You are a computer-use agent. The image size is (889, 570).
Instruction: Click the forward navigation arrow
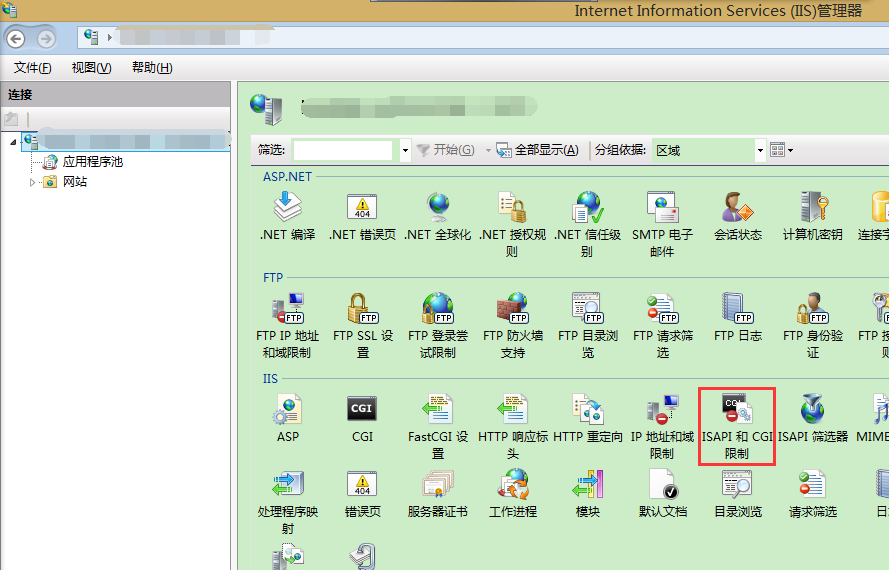click(x=46, y=39)
